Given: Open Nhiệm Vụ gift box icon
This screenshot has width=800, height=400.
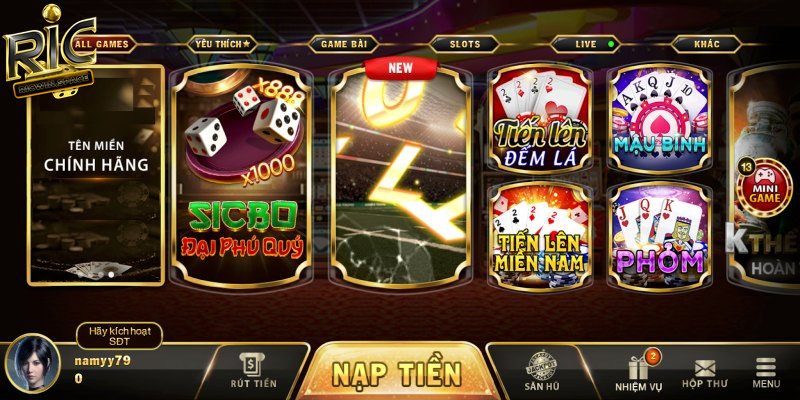Looking at the screenshot, I should click(638, 372).
